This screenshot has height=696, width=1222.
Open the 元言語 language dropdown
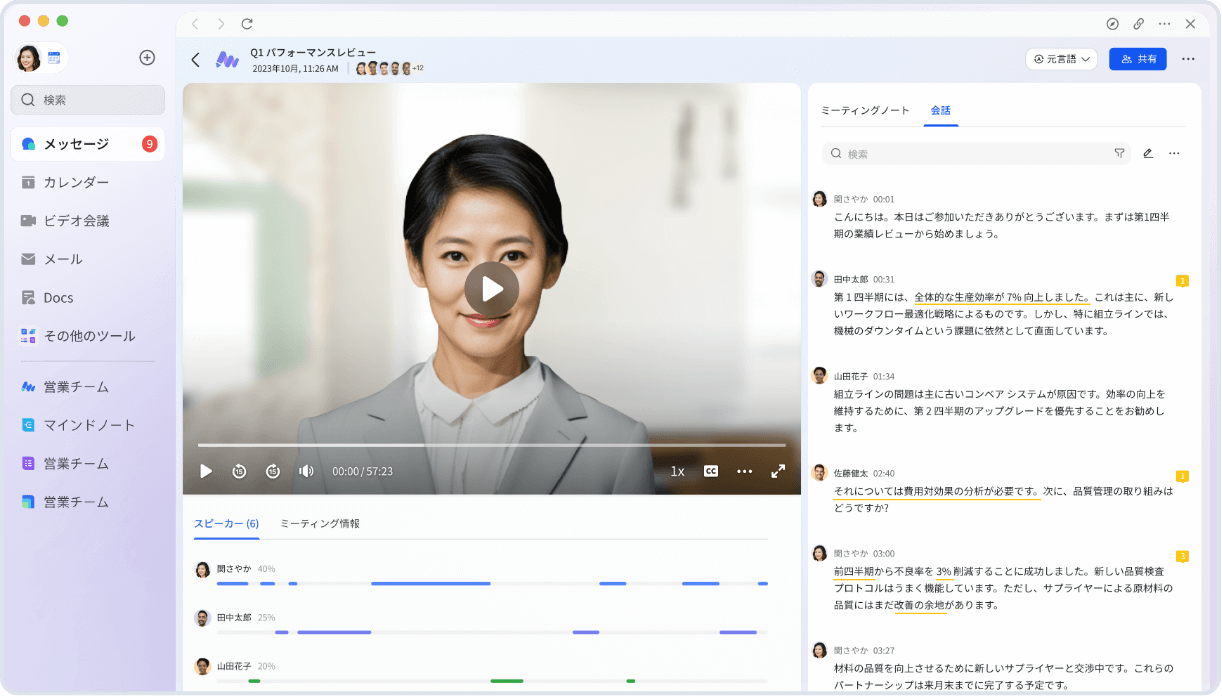coord(1061,59)
